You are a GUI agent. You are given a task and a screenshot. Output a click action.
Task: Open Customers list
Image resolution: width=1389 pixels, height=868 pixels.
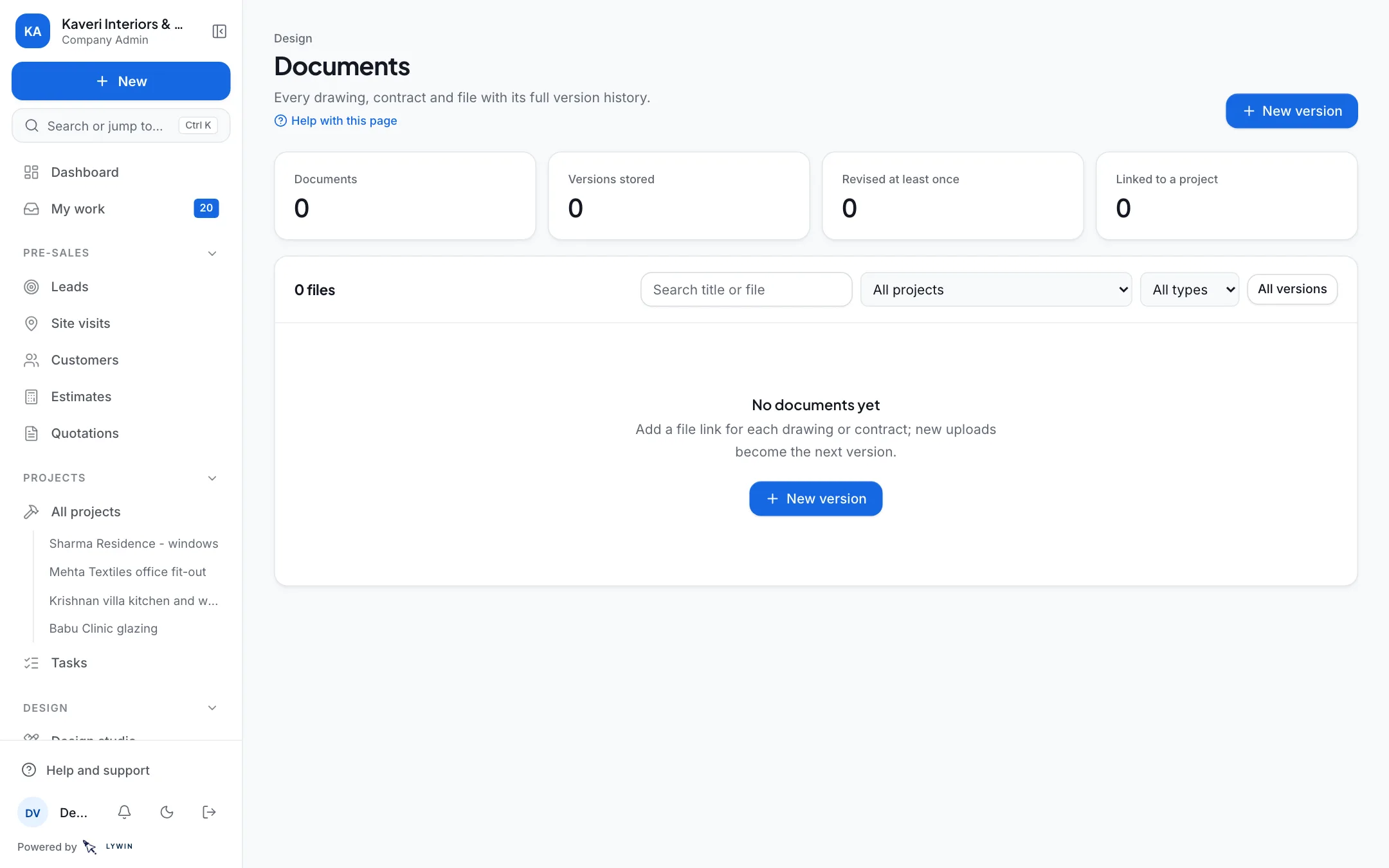coord(121,360)
